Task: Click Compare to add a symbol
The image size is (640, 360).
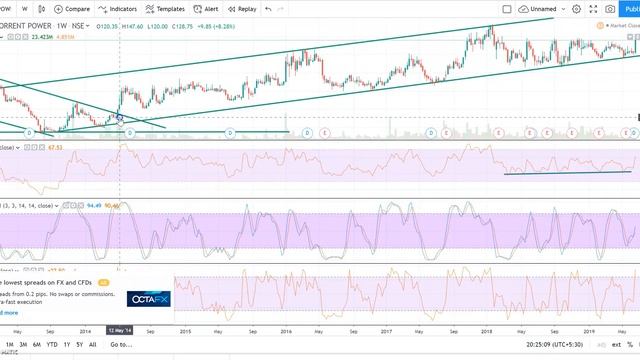Action: (72, 9)
